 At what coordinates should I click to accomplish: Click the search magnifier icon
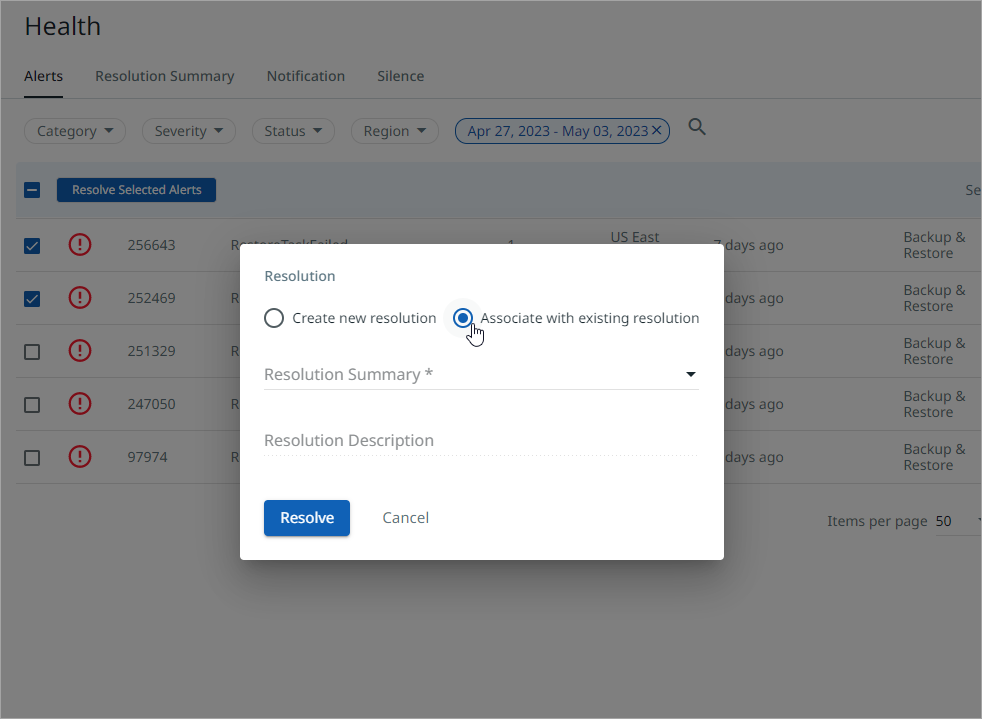pos(697,128)
